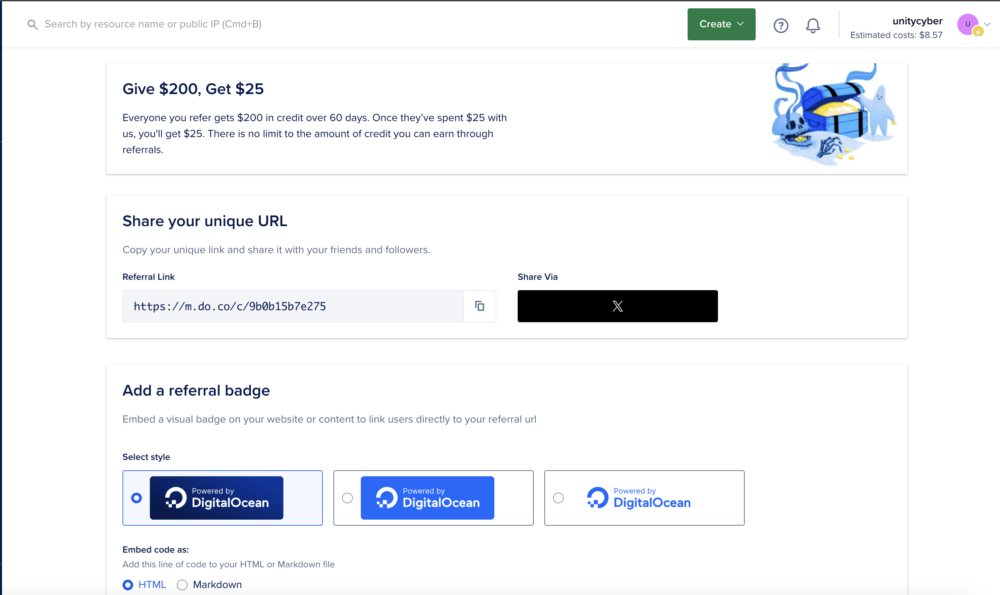View the Estimated costs amount
This screenshot has width=1000, height=595.
coord(896,35)
